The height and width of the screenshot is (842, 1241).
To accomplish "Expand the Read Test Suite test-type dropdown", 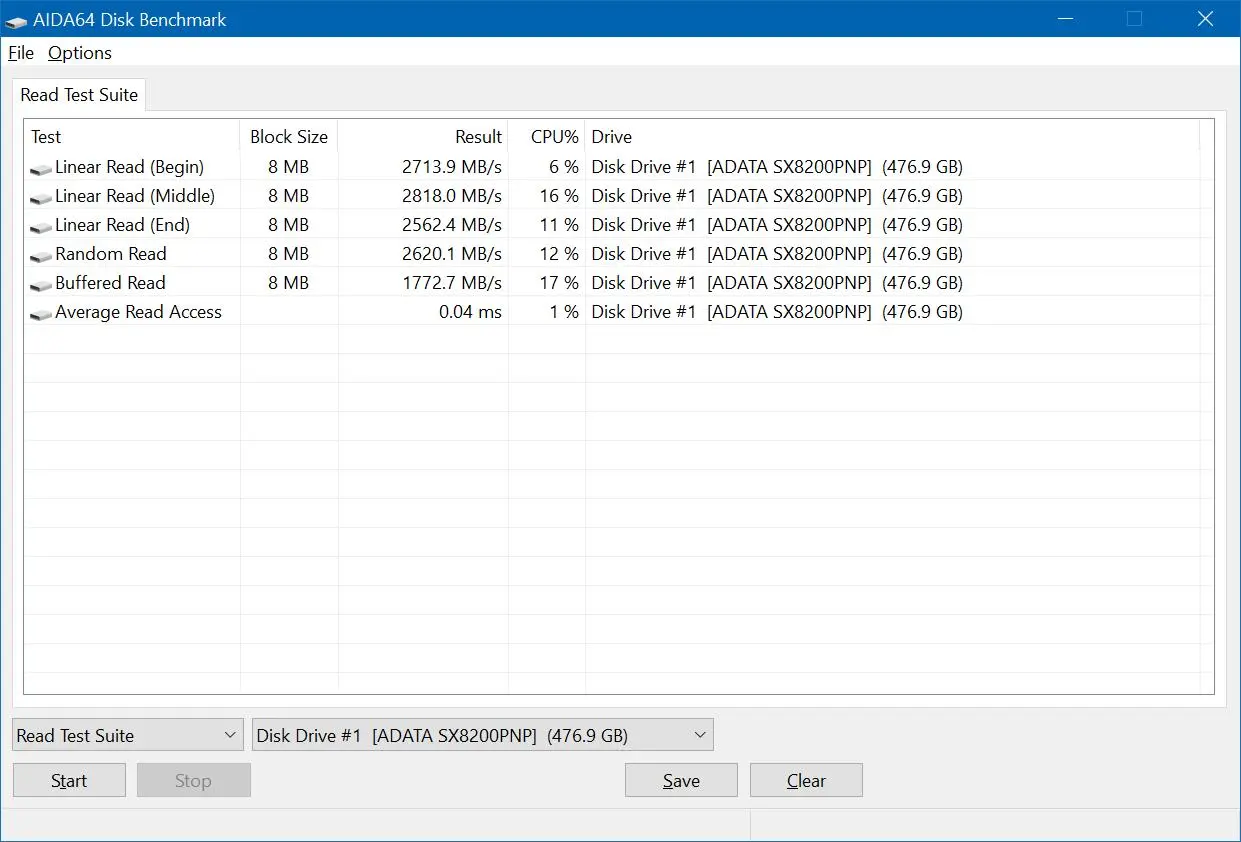I will (x=128, y=735).
